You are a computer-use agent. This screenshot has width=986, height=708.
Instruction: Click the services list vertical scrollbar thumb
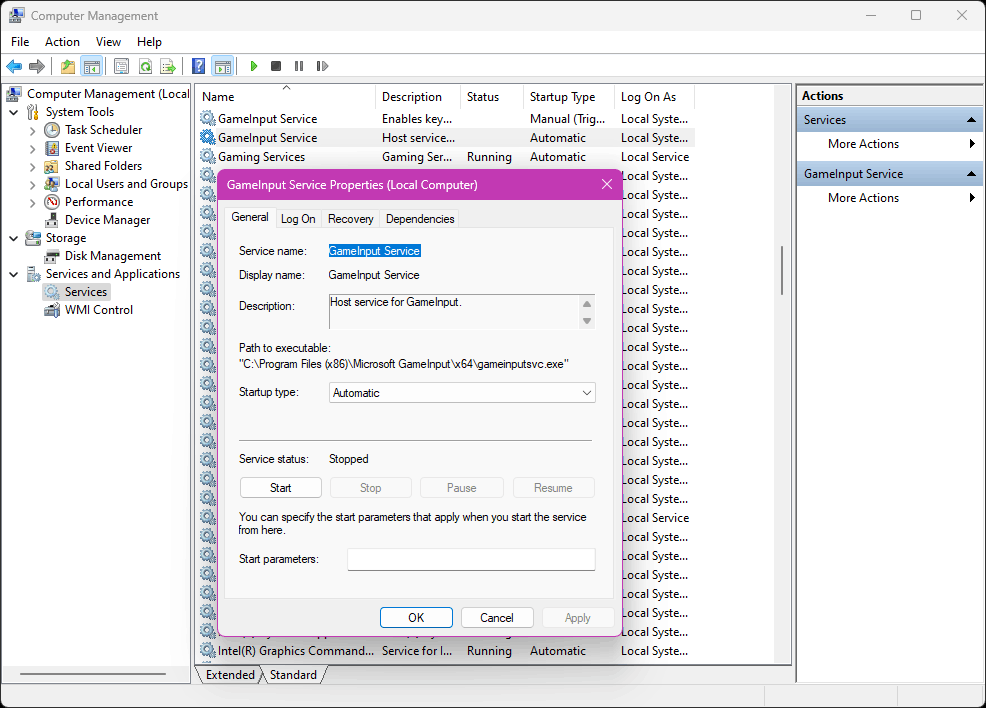782,270
